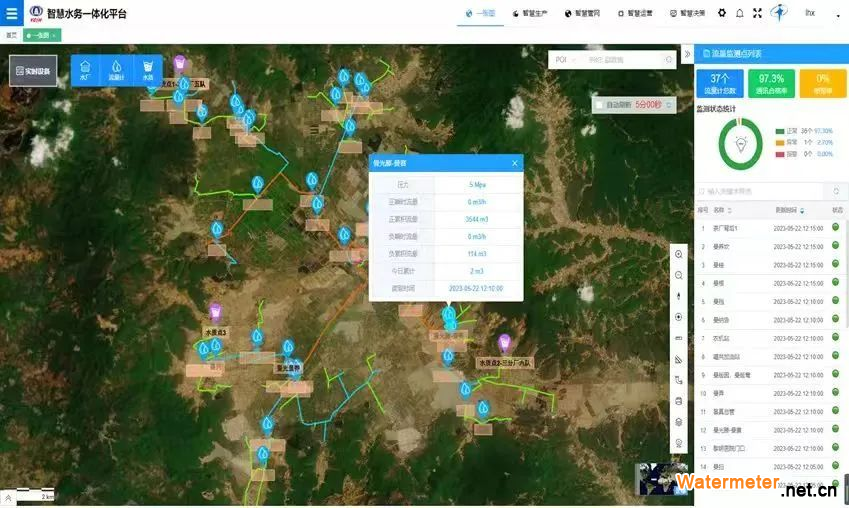Toggle fullscreen with the expand arrows icon
This screenshot has width=849, height=508.
756,14
